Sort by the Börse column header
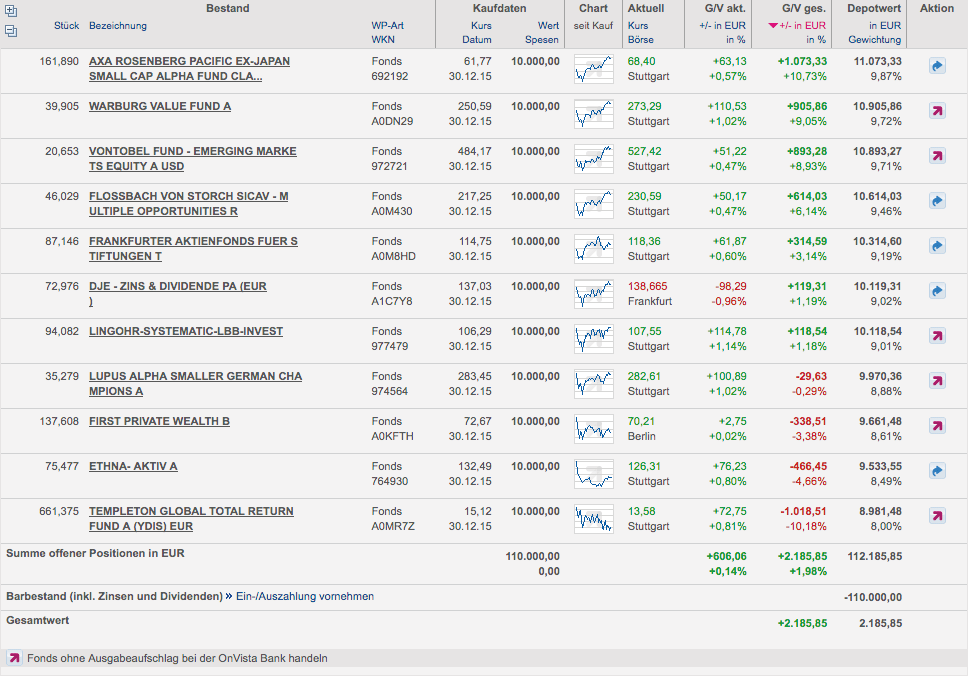The width and height of the screenshot is (970, 677). [x=641, y=40]
